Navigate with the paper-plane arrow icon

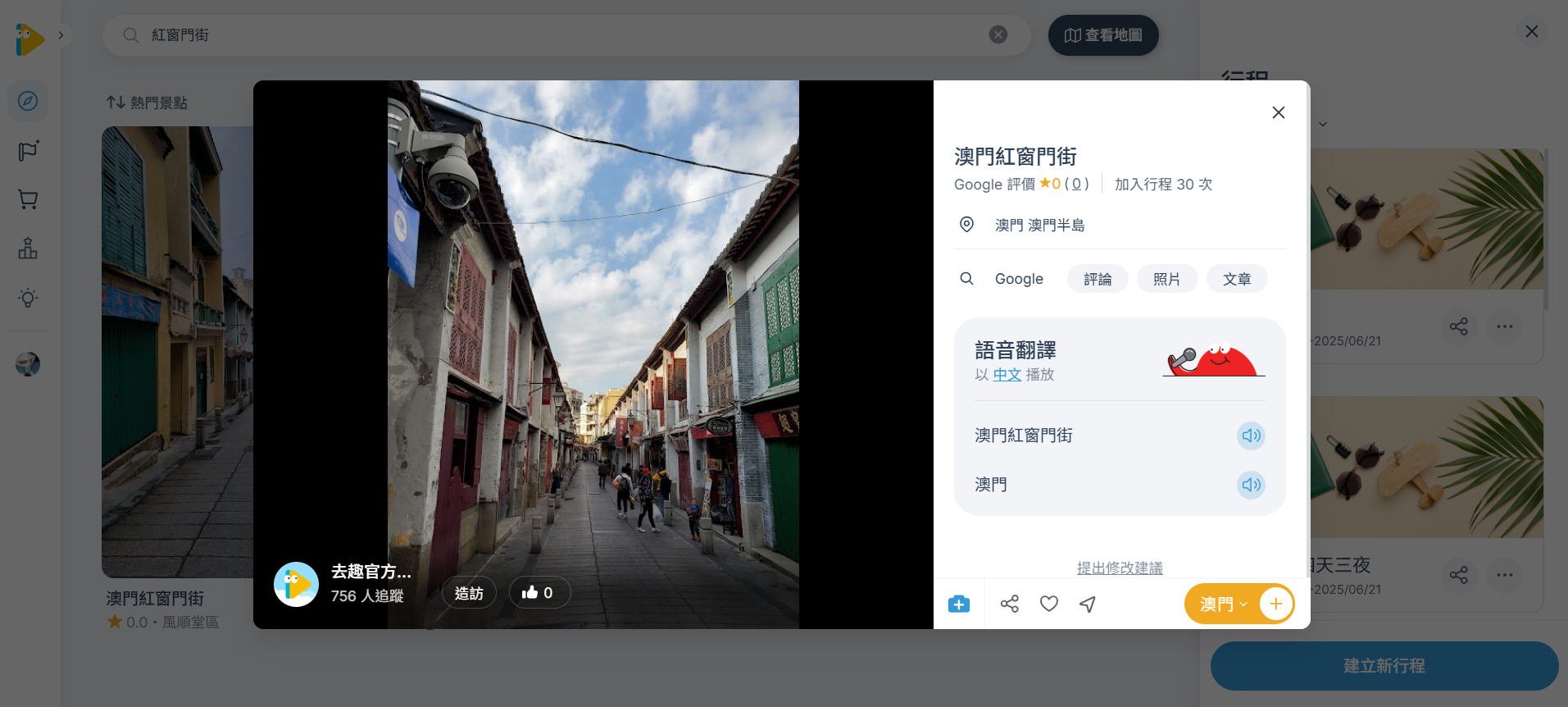1088,604
